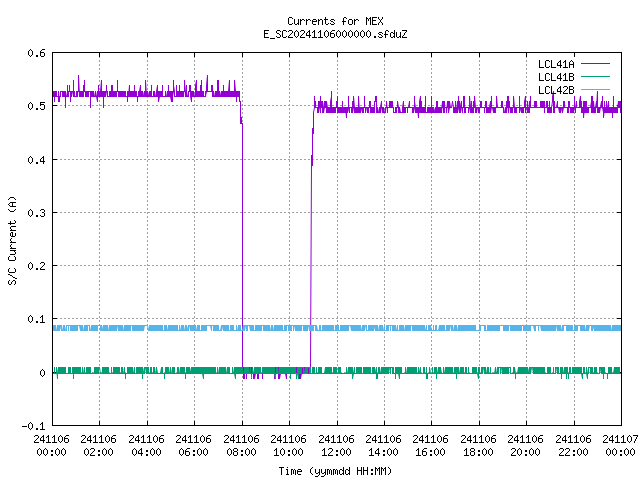Click the 241106 04:00 x-axis tick label
The width and height of the screenshot is (640, 480).
point(146,446)
